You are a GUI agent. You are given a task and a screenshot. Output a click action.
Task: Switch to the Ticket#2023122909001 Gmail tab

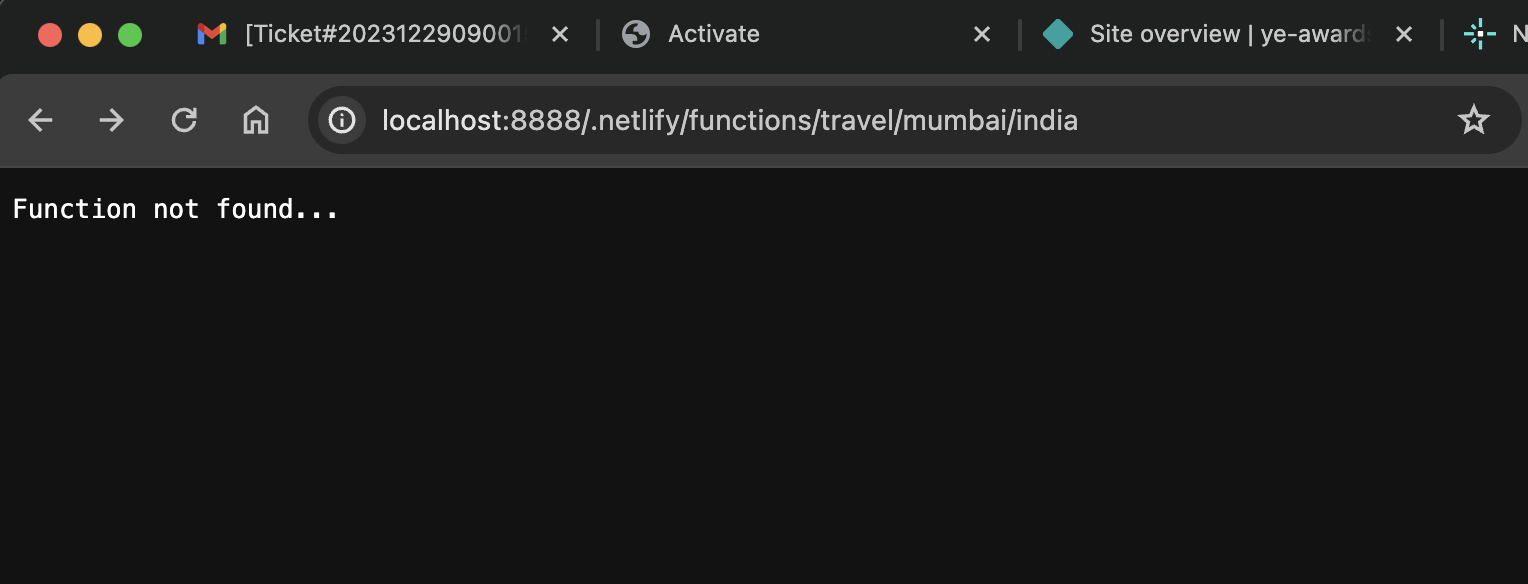(385, 34)
